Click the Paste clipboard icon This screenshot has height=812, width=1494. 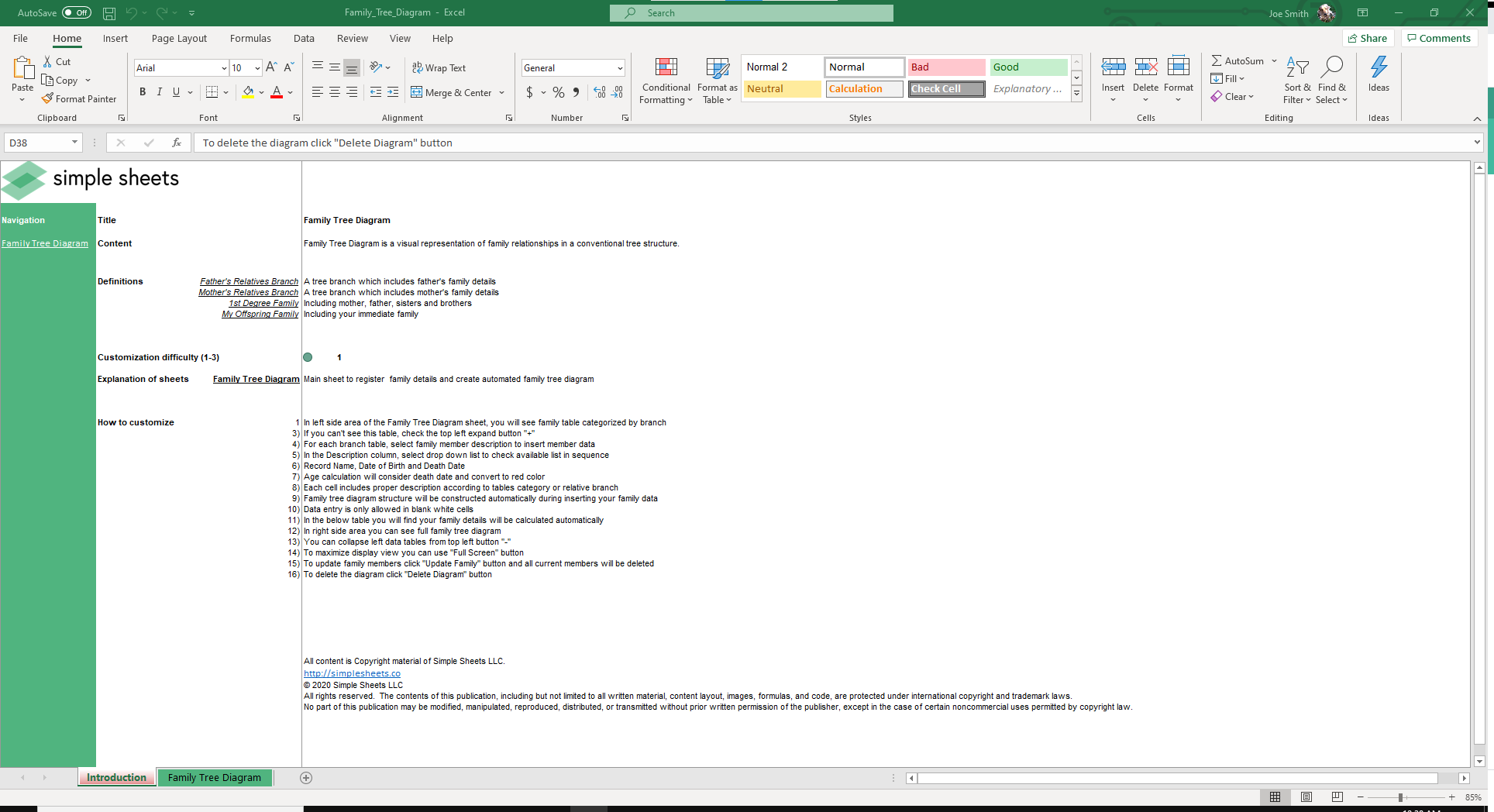(x=22, y=68)
